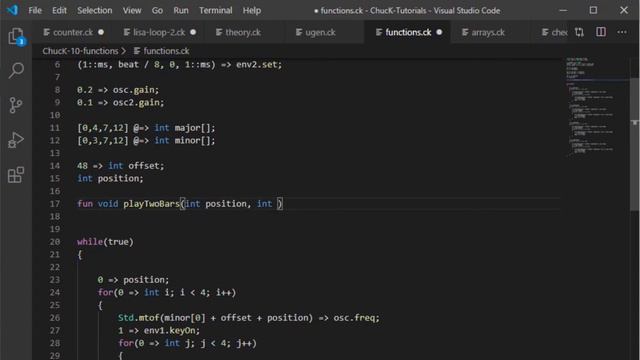Click line number 20 in gutter
This screenshot has width=640, height=360.
coord(55,242)
